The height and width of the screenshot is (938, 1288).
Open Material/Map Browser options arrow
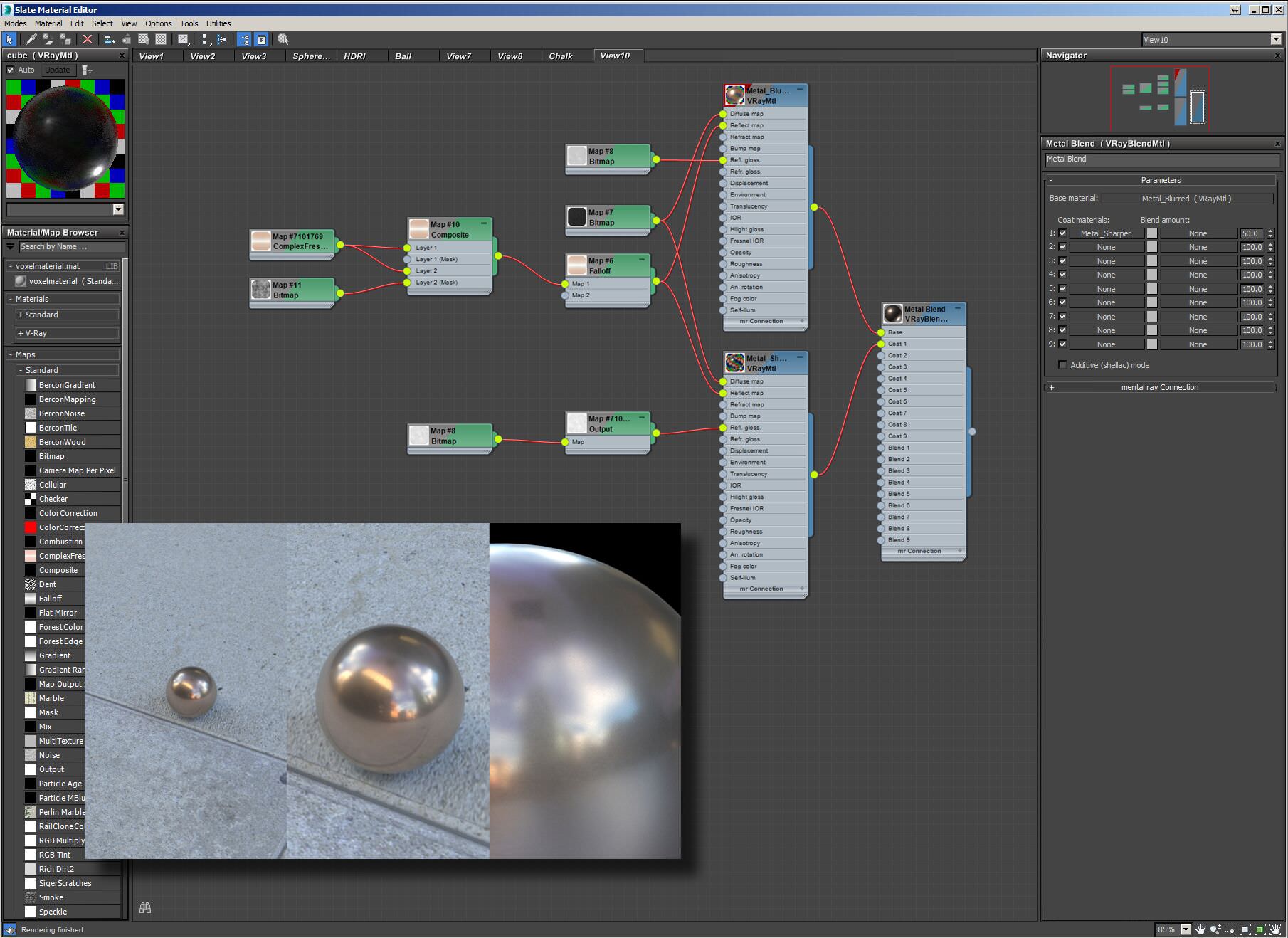click(10, 246)
